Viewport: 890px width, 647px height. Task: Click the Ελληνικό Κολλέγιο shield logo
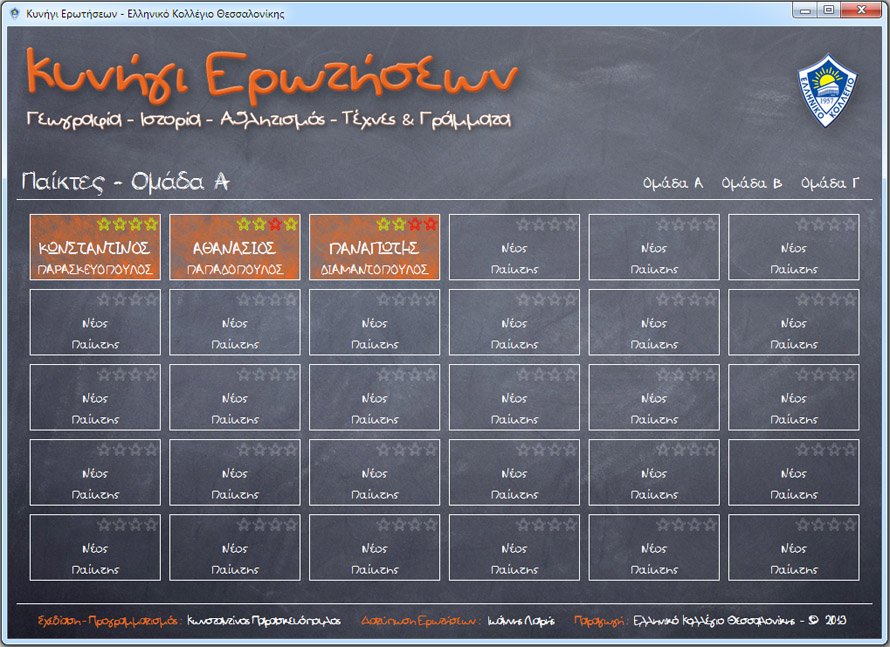pyautogui.click(x=826, y=89)
